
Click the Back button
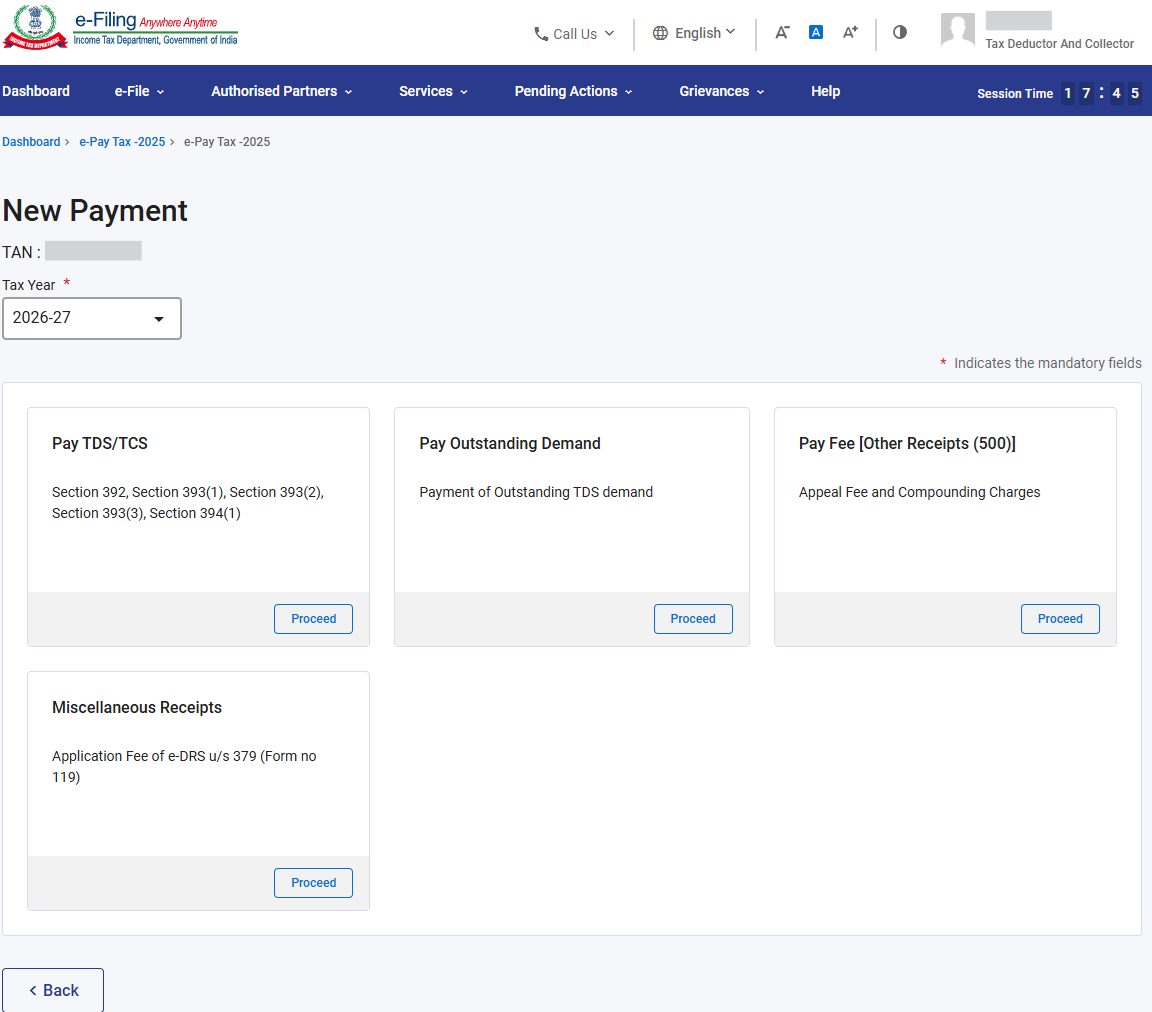[53, 990]
